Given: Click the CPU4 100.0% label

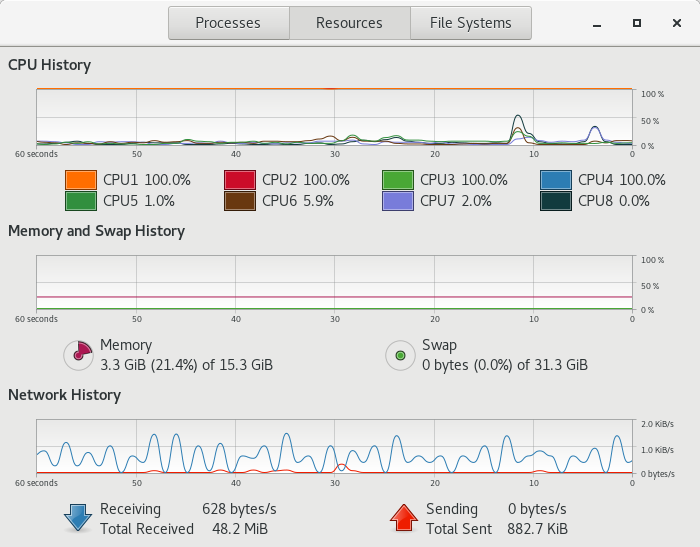Looking at the screenshot, I should 622,180.
